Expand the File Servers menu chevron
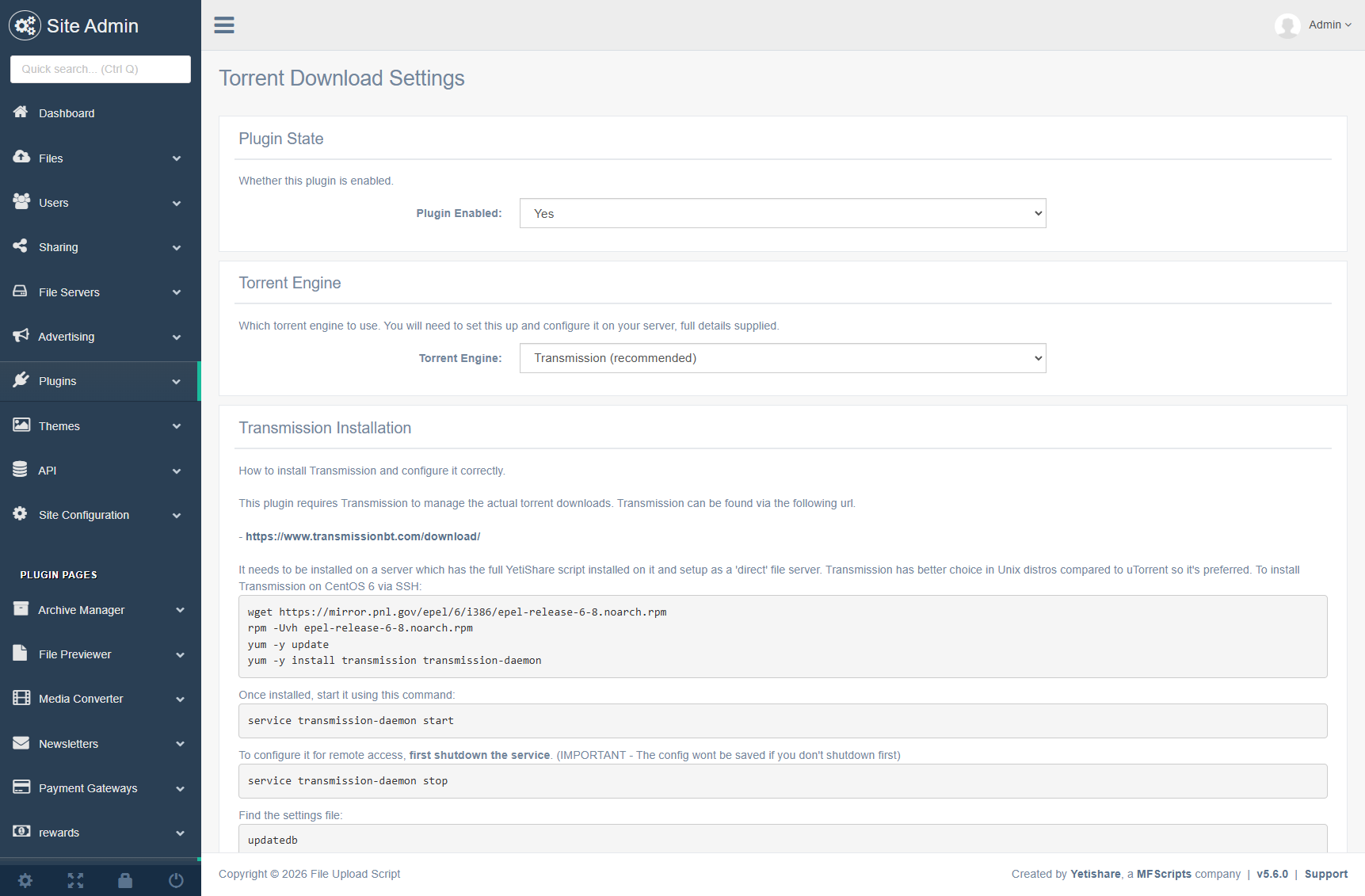This screenshot has width=1365, height=896. point(177,292)
